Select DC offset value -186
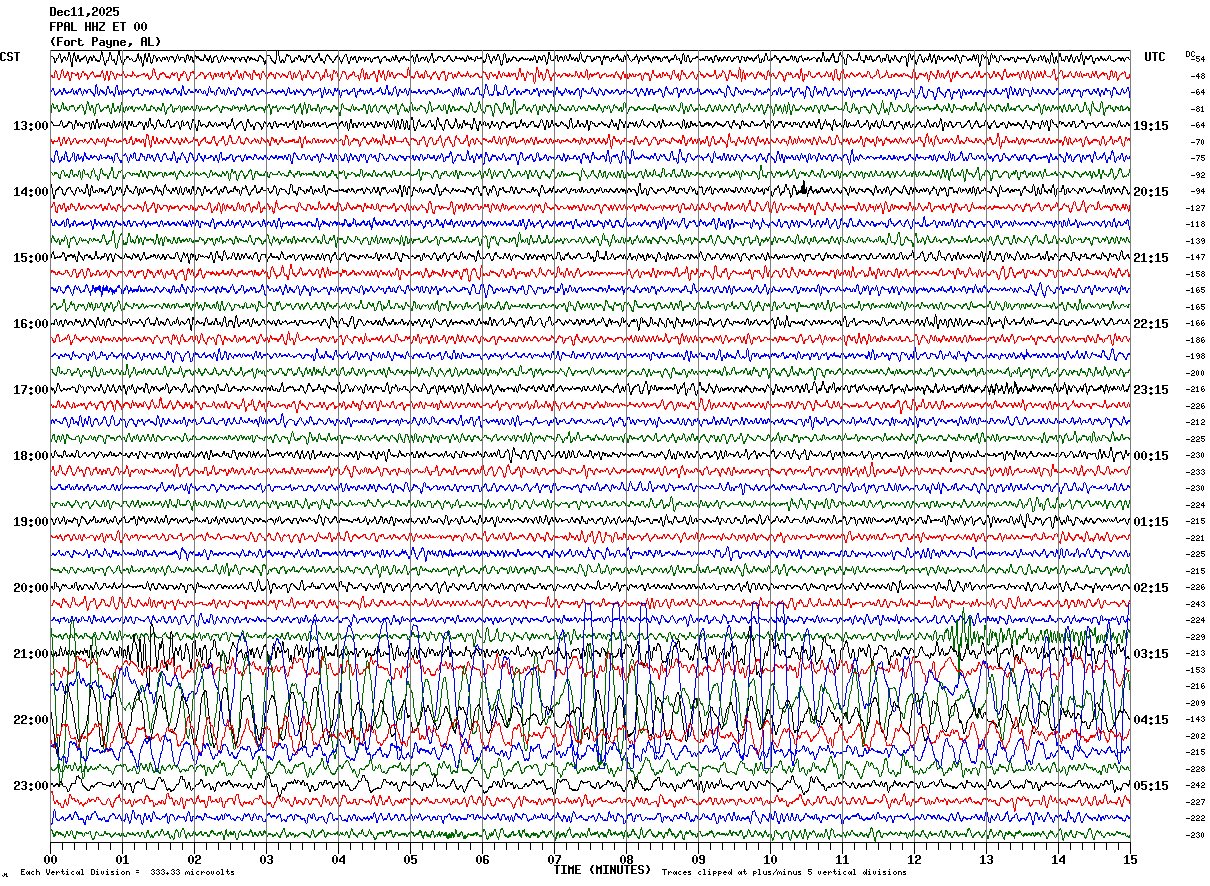The image size is (1210, 886). [1196, 340]
